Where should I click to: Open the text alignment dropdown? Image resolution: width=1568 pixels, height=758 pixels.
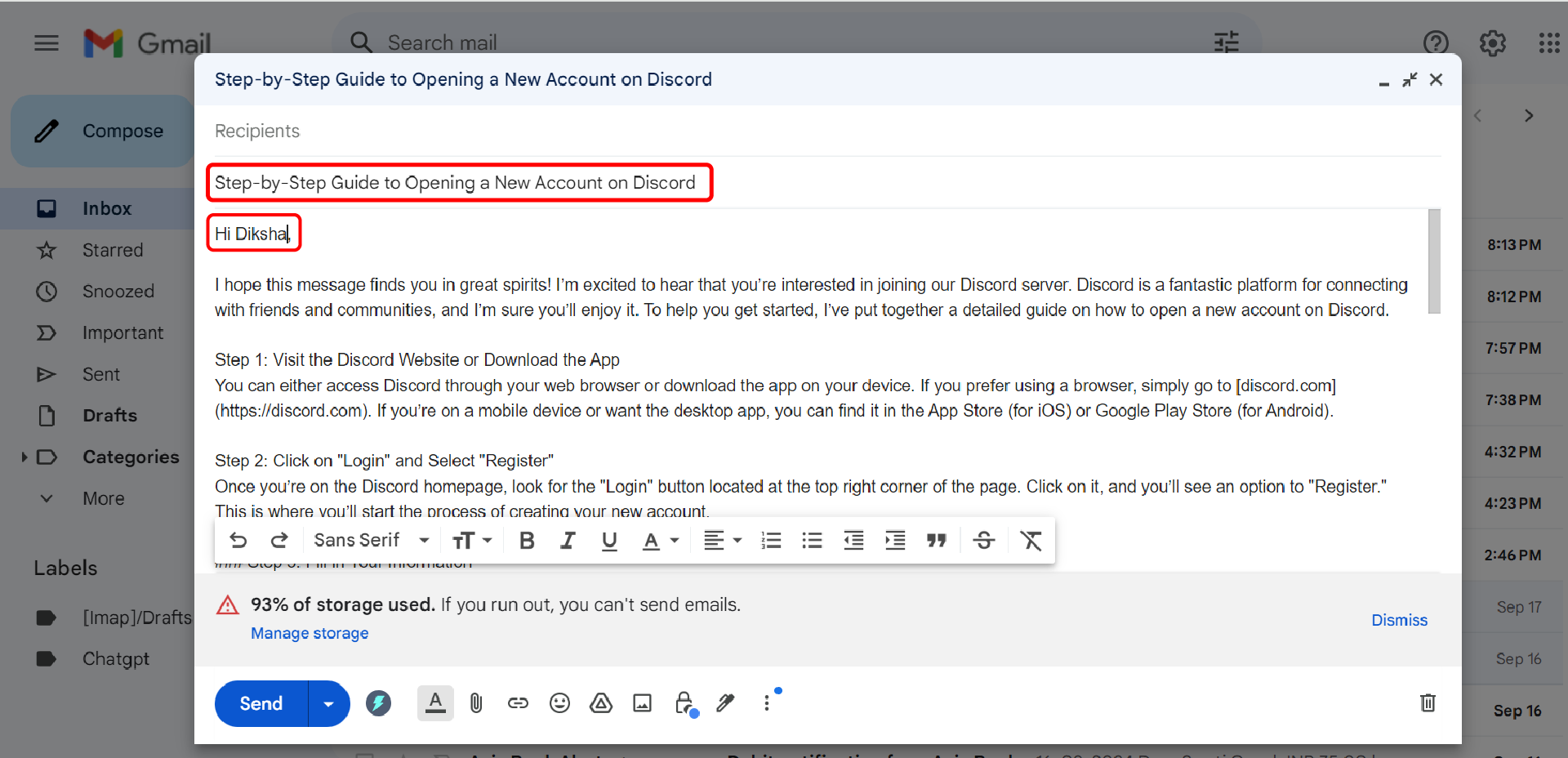tap(722, 541)
